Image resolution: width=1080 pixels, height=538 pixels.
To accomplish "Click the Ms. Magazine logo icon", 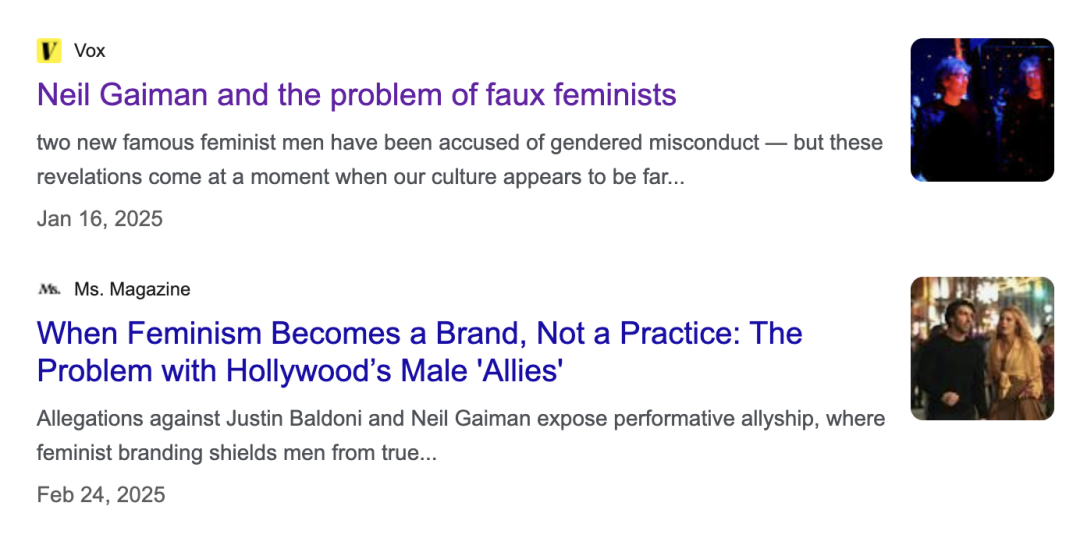I will [x=49, y=289].
